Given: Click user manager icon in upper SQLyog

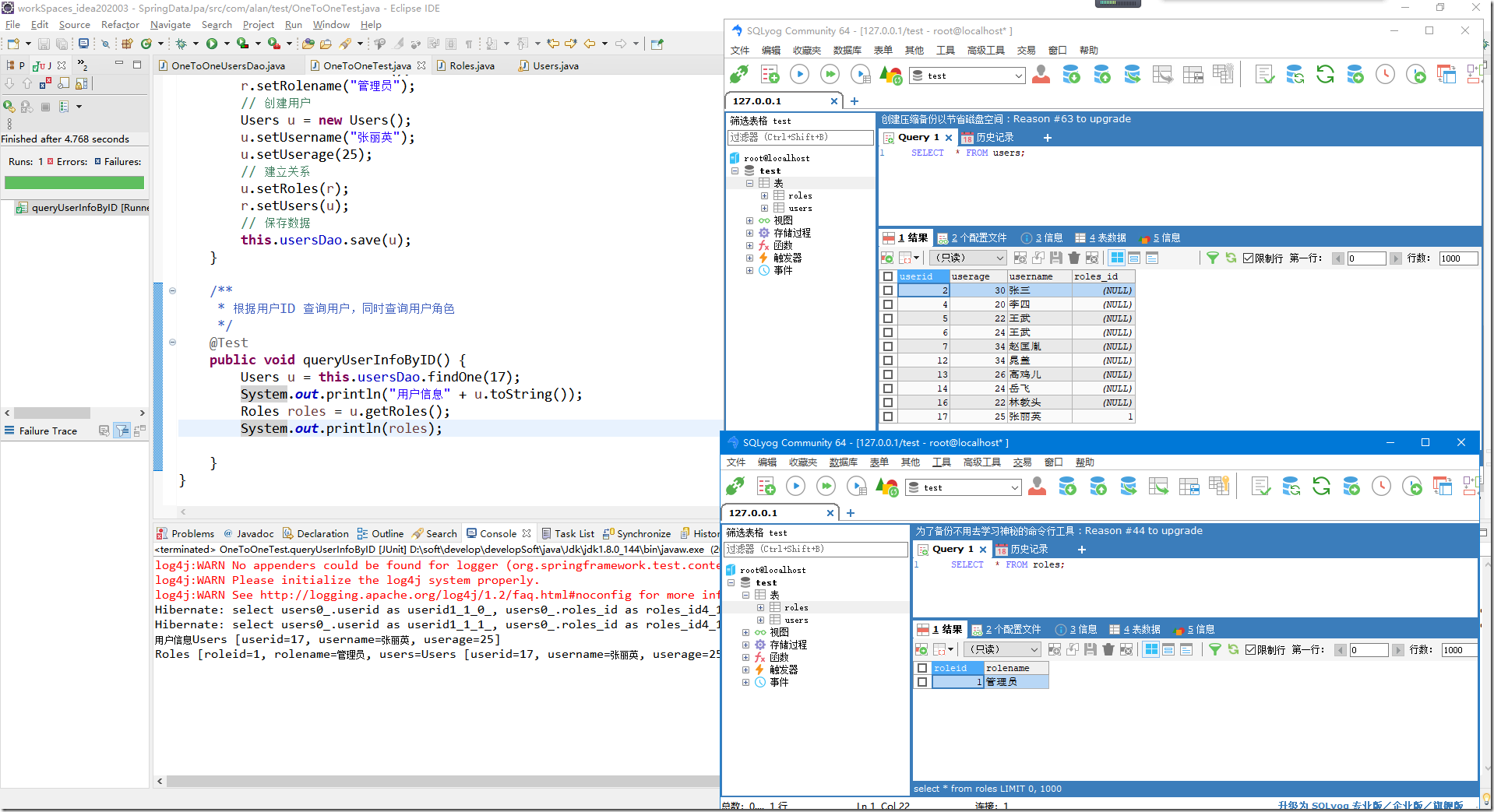Looking at the screenshot, I should click(1041, 75).
